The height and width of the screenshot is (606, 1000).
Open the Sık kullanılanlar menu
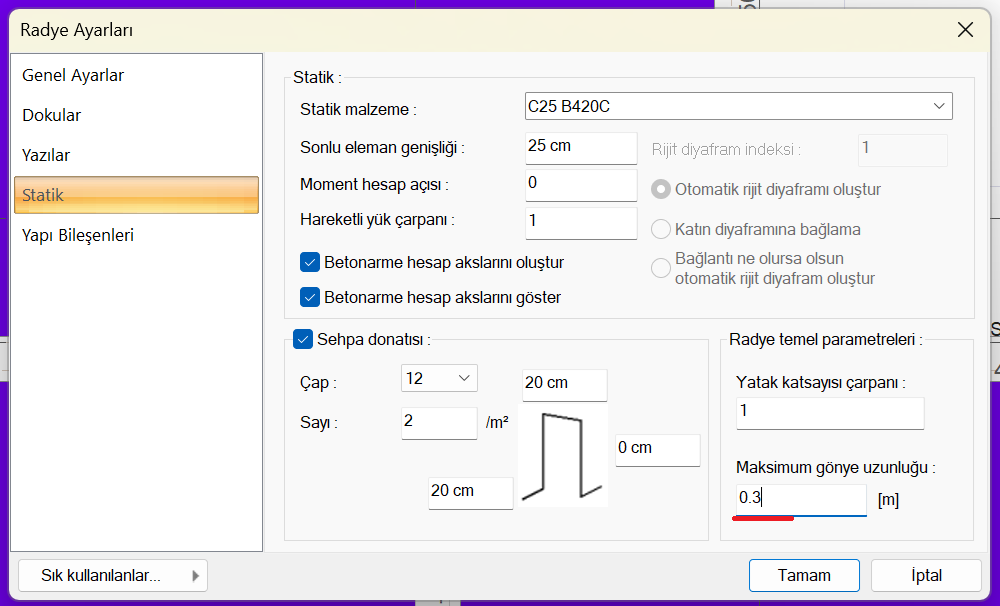[113, 575]
